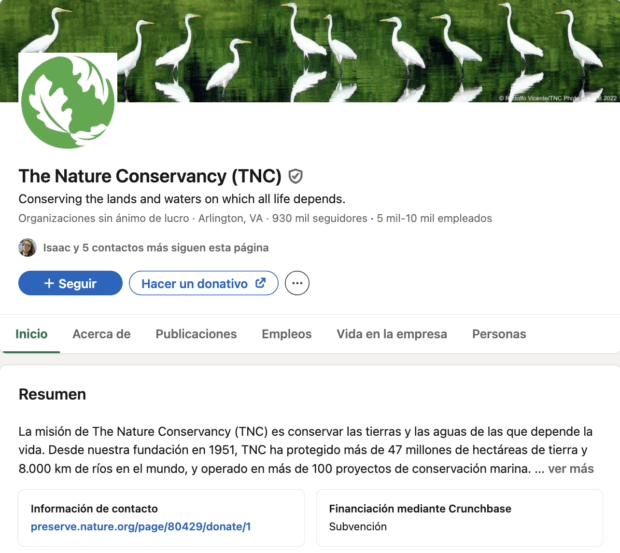620x553 pixels.
Task: Click the verified shield badge icon
Action: coord(295,176)
